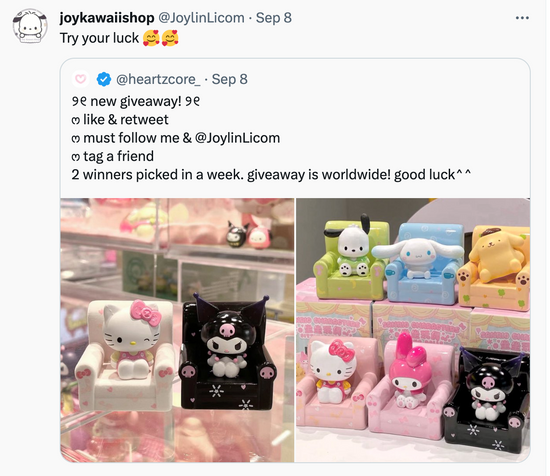This screenshot has width=550, height=476.
Task: Open the @heartzcore_ profile handle
Action: (x=158, y=79)
